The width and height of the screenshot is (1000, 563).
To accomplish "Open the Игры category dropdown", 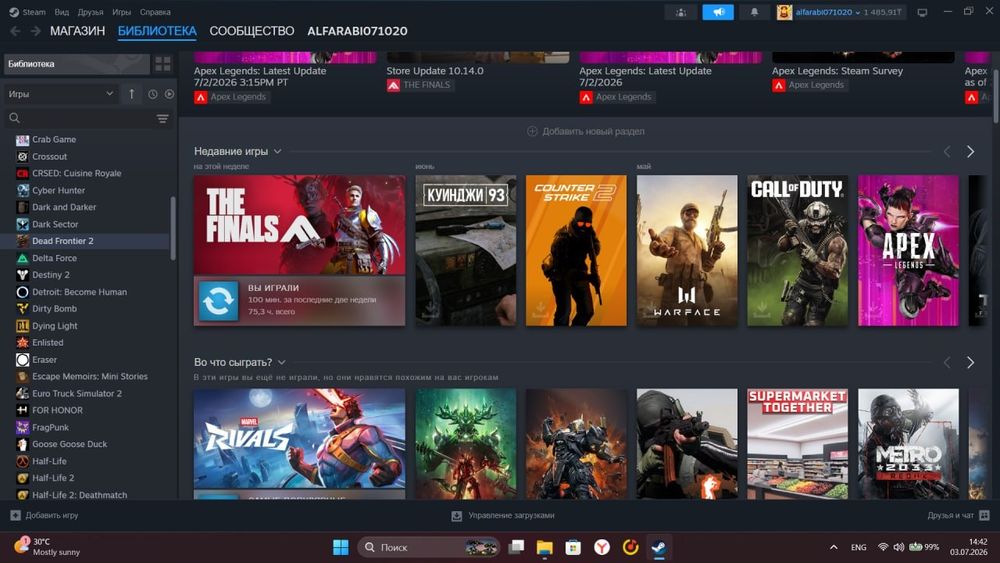I will point(61,94).
